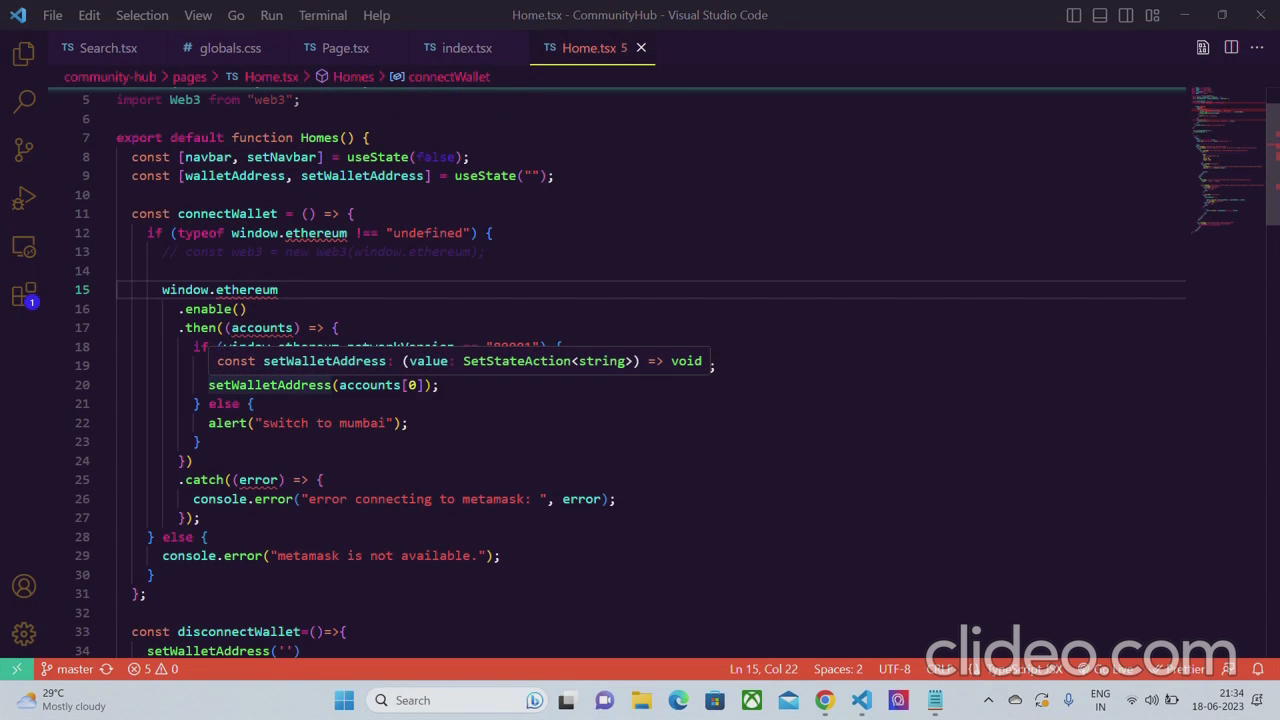Open the Help menu
This screenshot has height=720, width=1280.
377,15
